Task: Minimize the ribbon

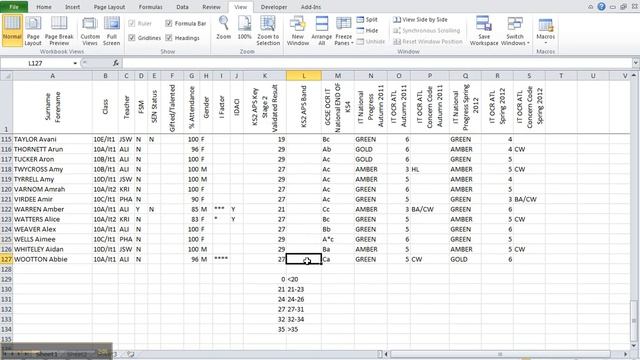Action: pos(590,7)
